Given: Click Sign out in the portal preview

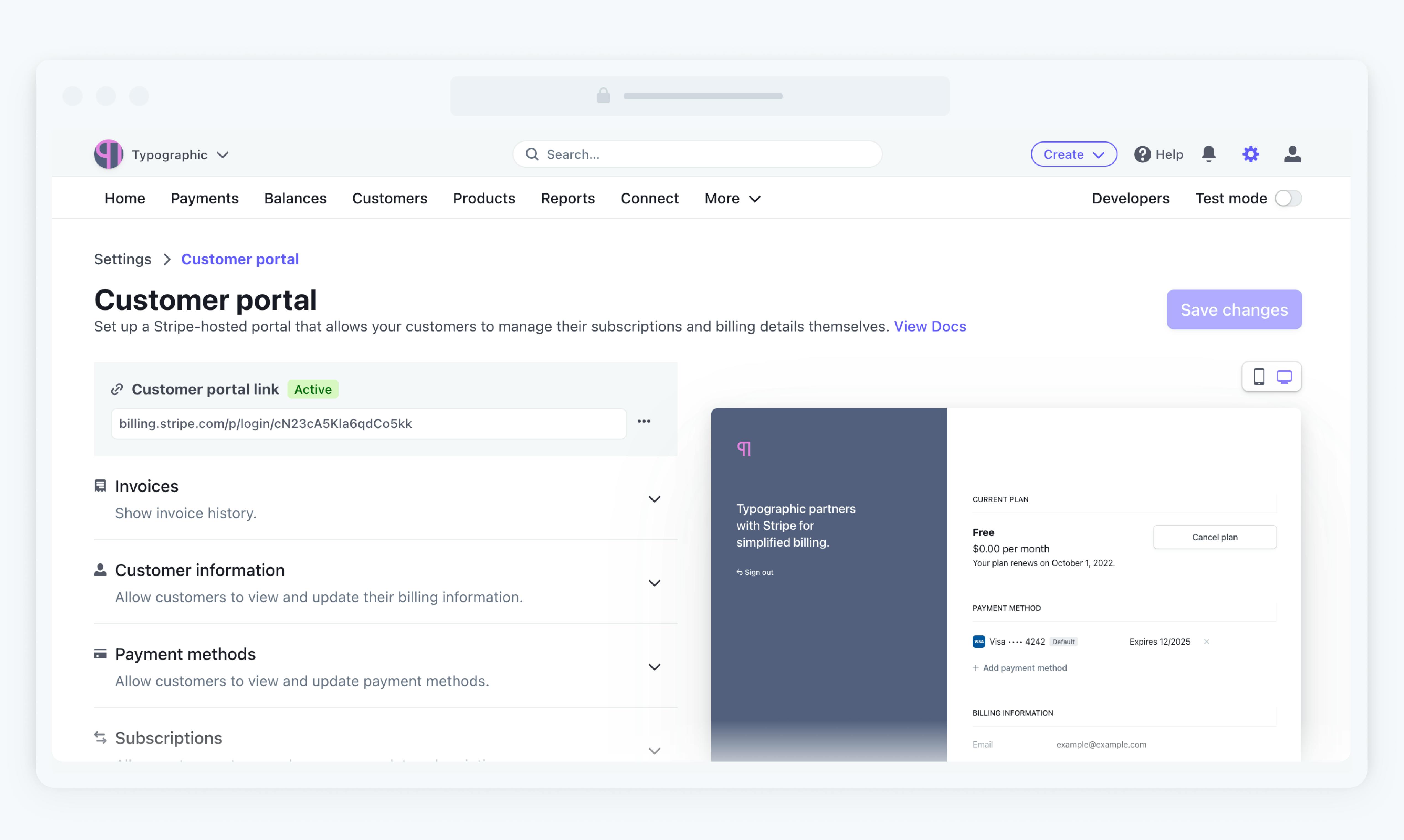Looking at the screenshot, I should 755,572.
